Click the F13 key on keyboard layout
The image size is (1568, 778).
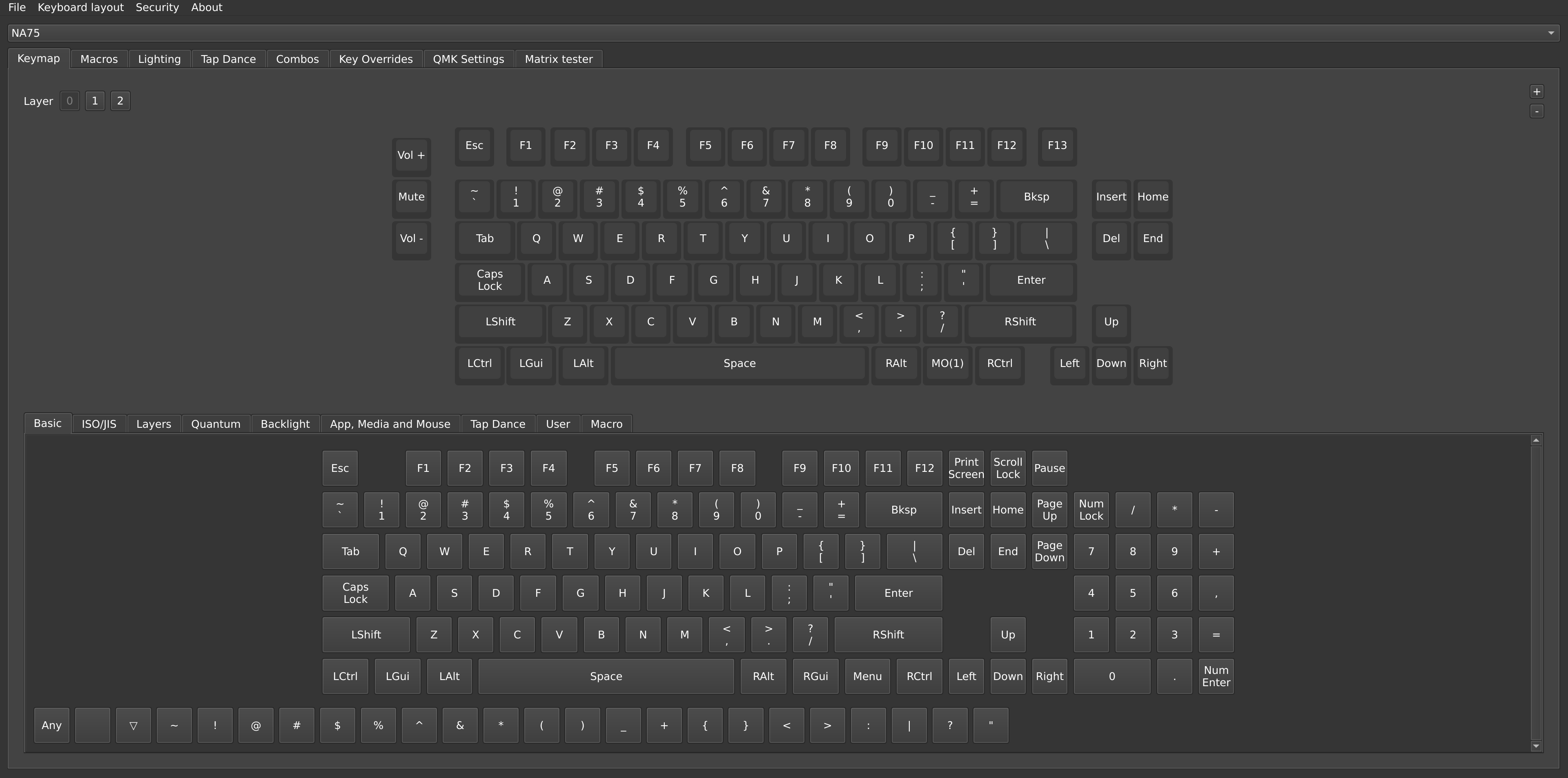[x=1057, y=145]
